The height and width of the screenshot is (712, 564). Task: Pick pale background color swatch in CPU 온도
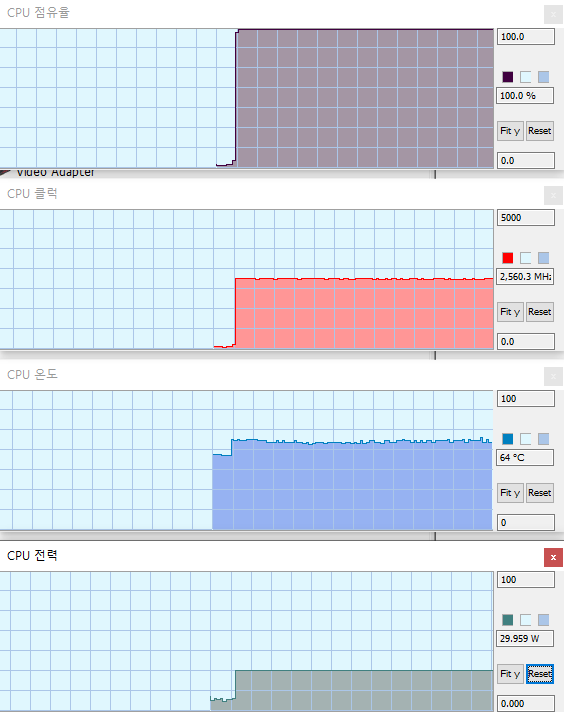[x=525, y=439]
